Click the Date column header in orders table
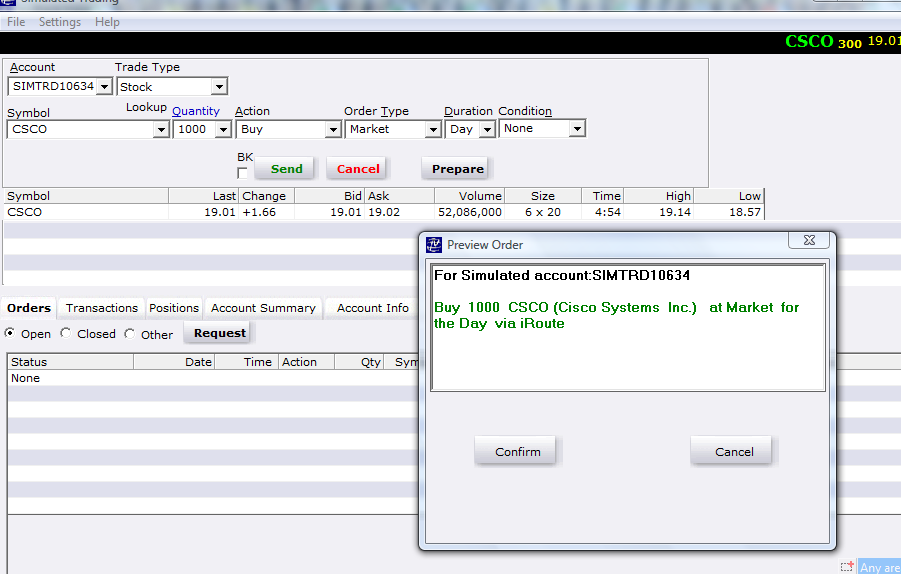This screenshot has height=574, width=901. tap(174, 362)
